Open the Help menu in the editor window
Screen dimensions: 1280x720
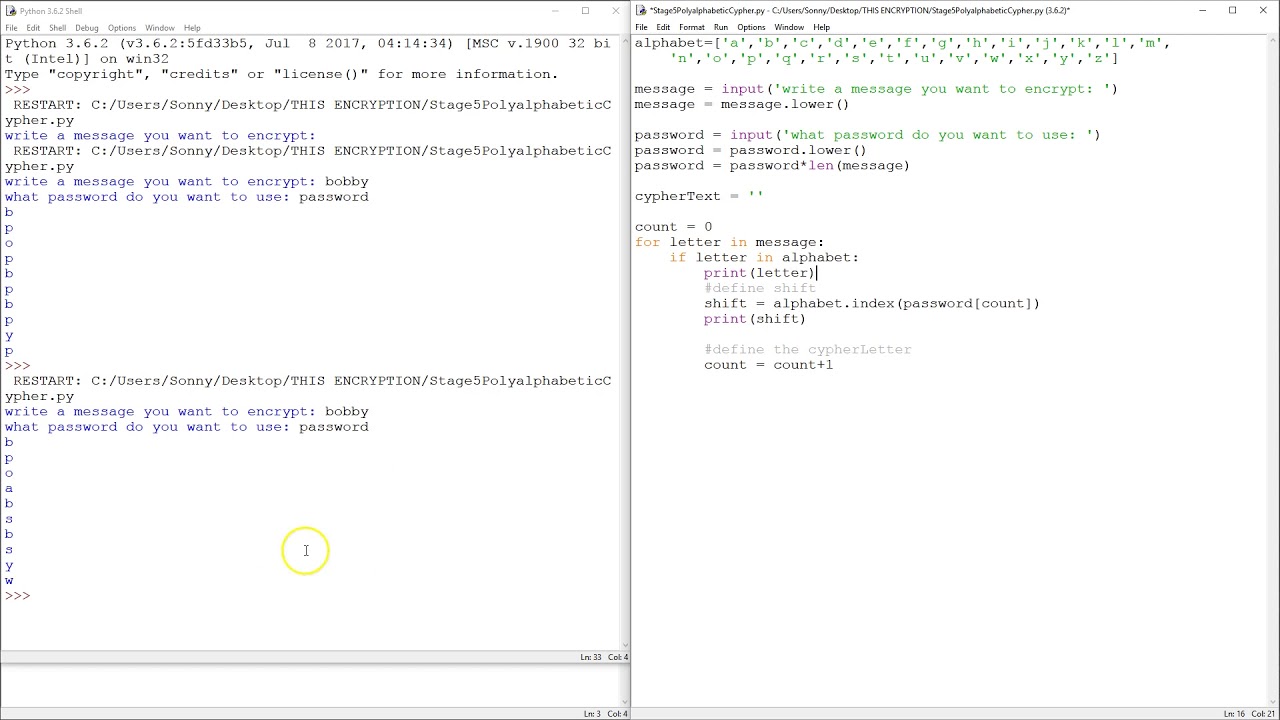click(x=821, y=27)
